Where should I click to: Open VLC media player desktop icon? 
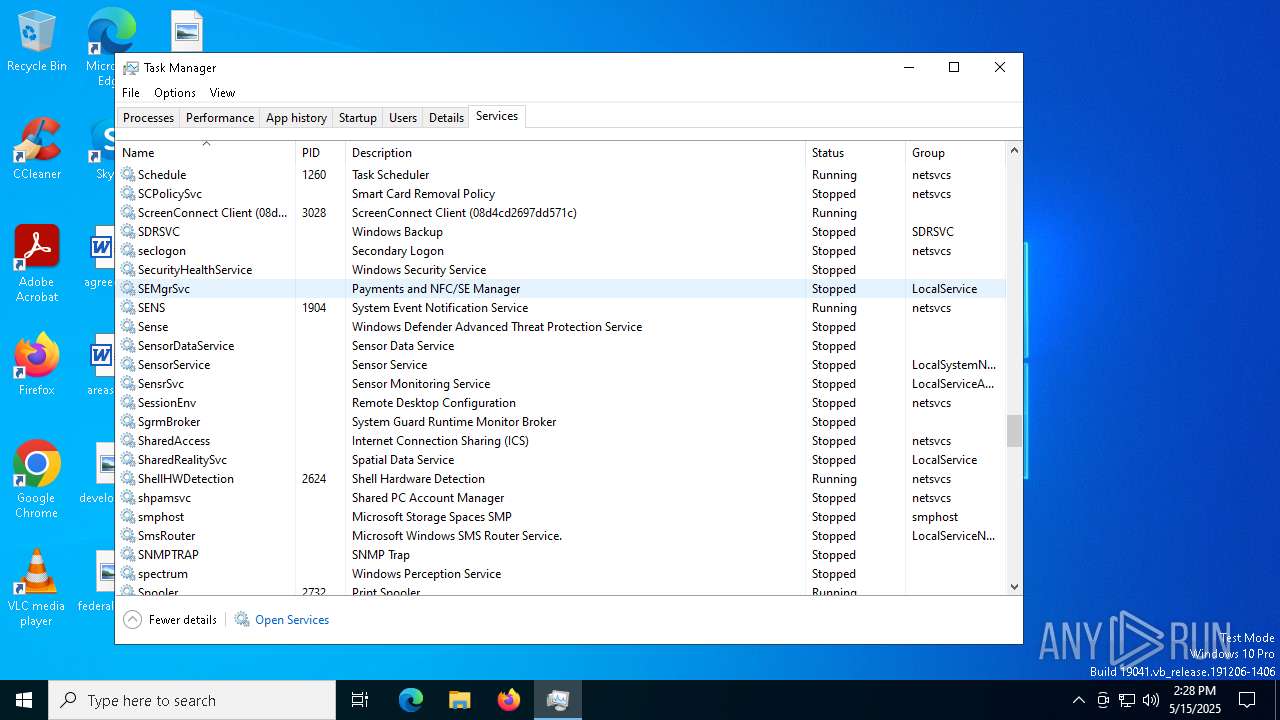click(x=37, y=588)
